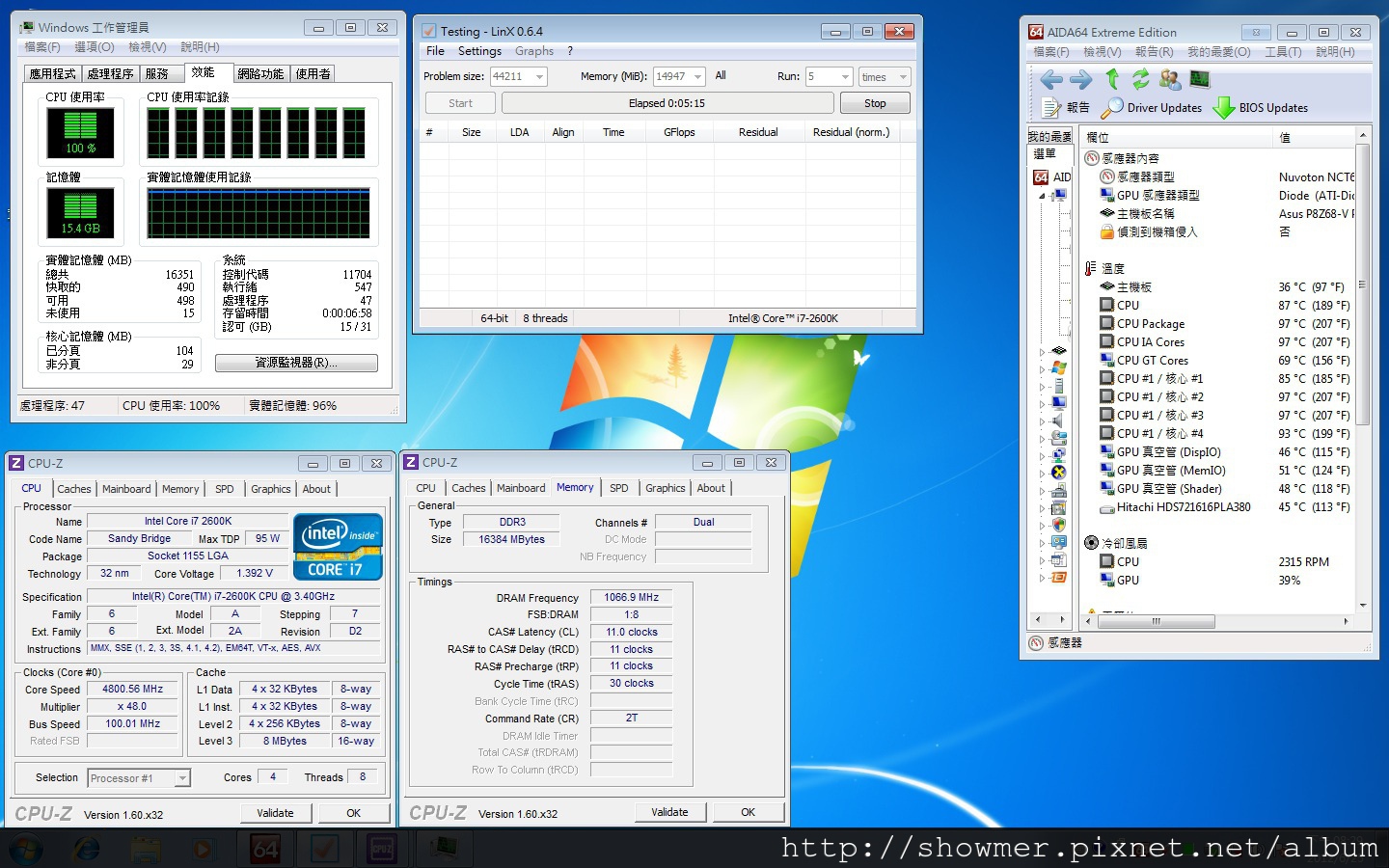Switch to AIDA64 via its taskbar icon
This screenshot has width=1389, height=868.
click(x=265, y=849)
